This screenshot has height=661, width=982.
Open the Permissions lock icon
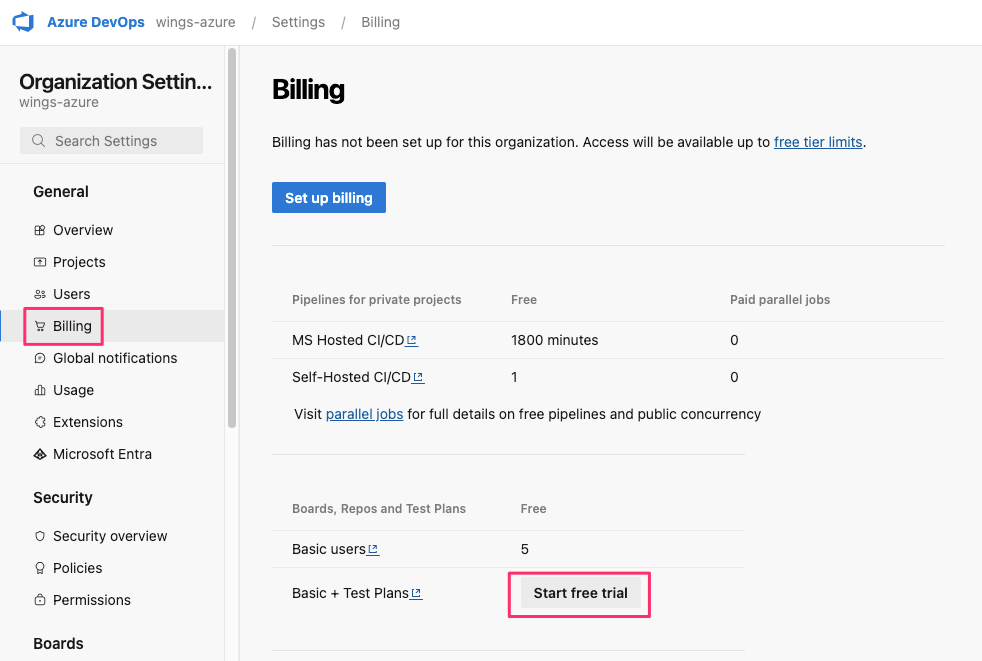point(40,600)
